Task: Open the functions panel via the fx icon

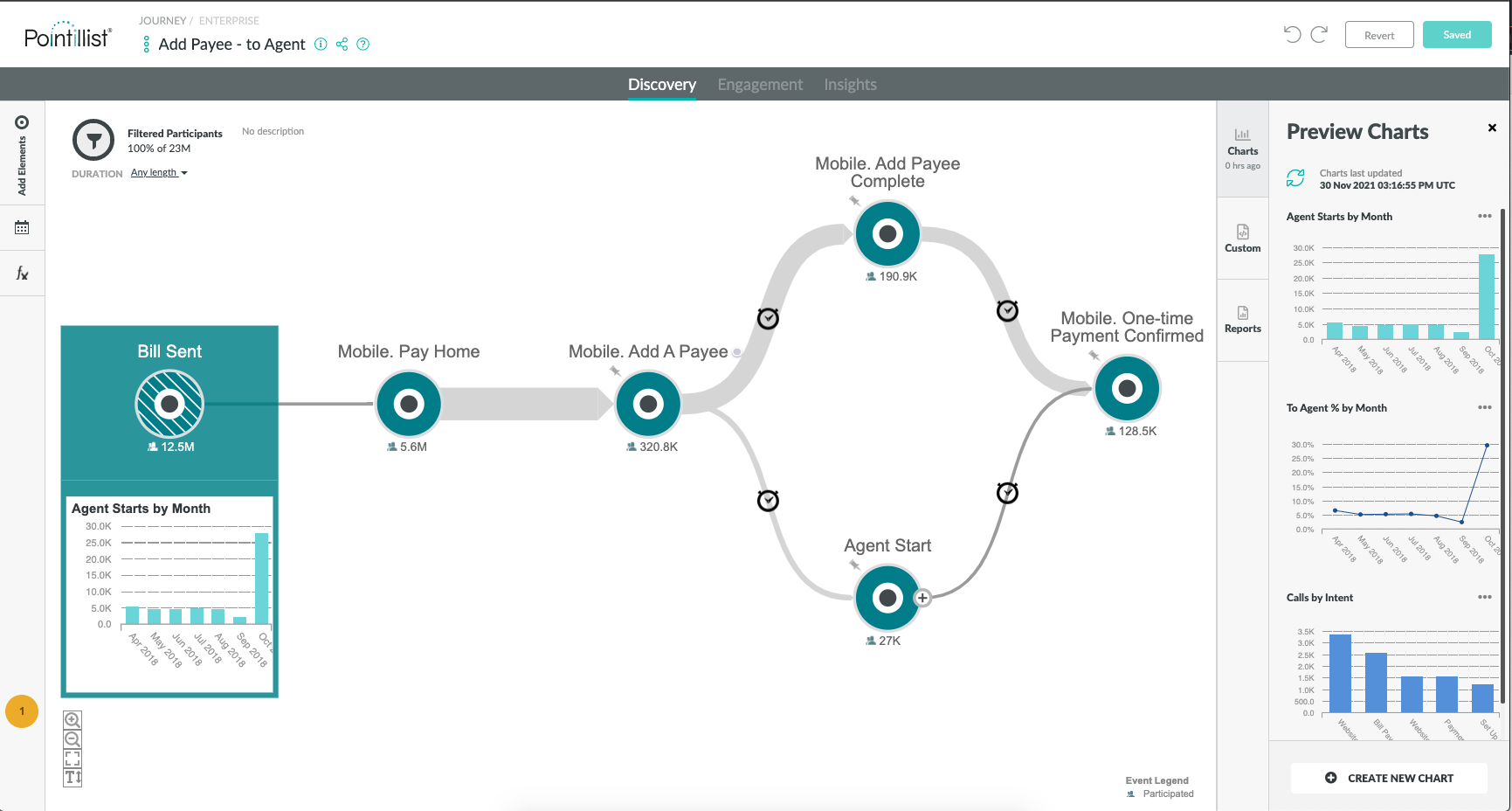Action: pos(22,273)
